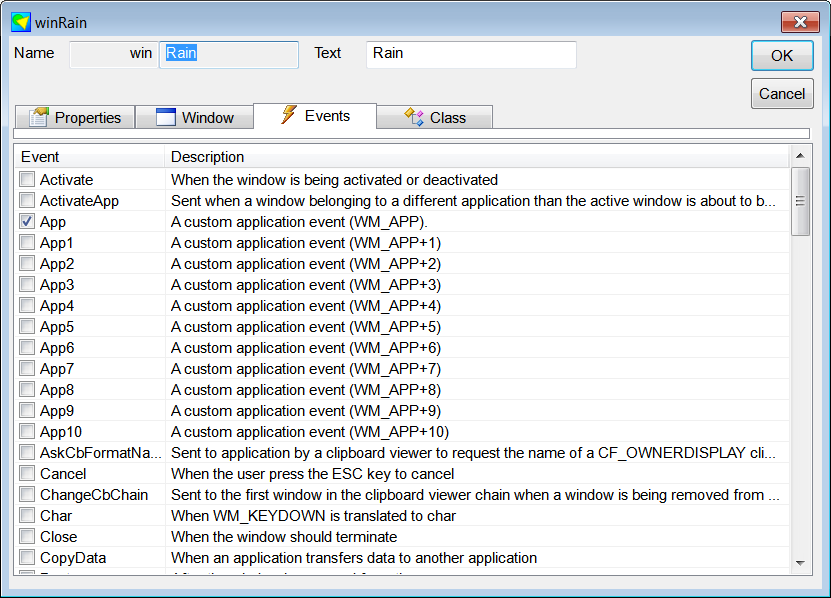This screenshot has height=598, width=831.
Task: Check the CopyData event checkbox
Action: click(27, 557)
